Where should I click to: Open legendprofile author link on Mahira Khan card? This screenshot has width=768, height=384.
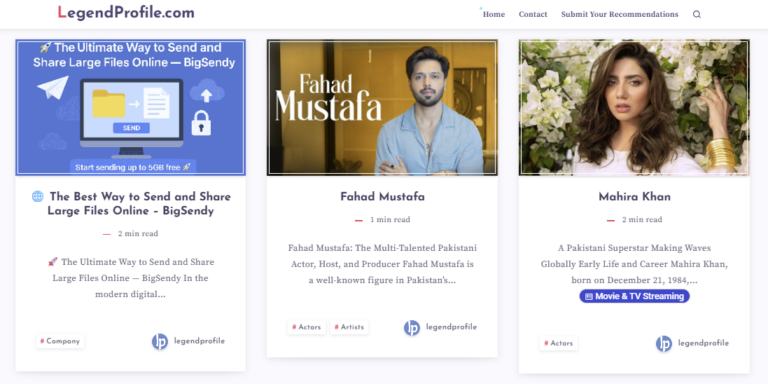(703, 343)
